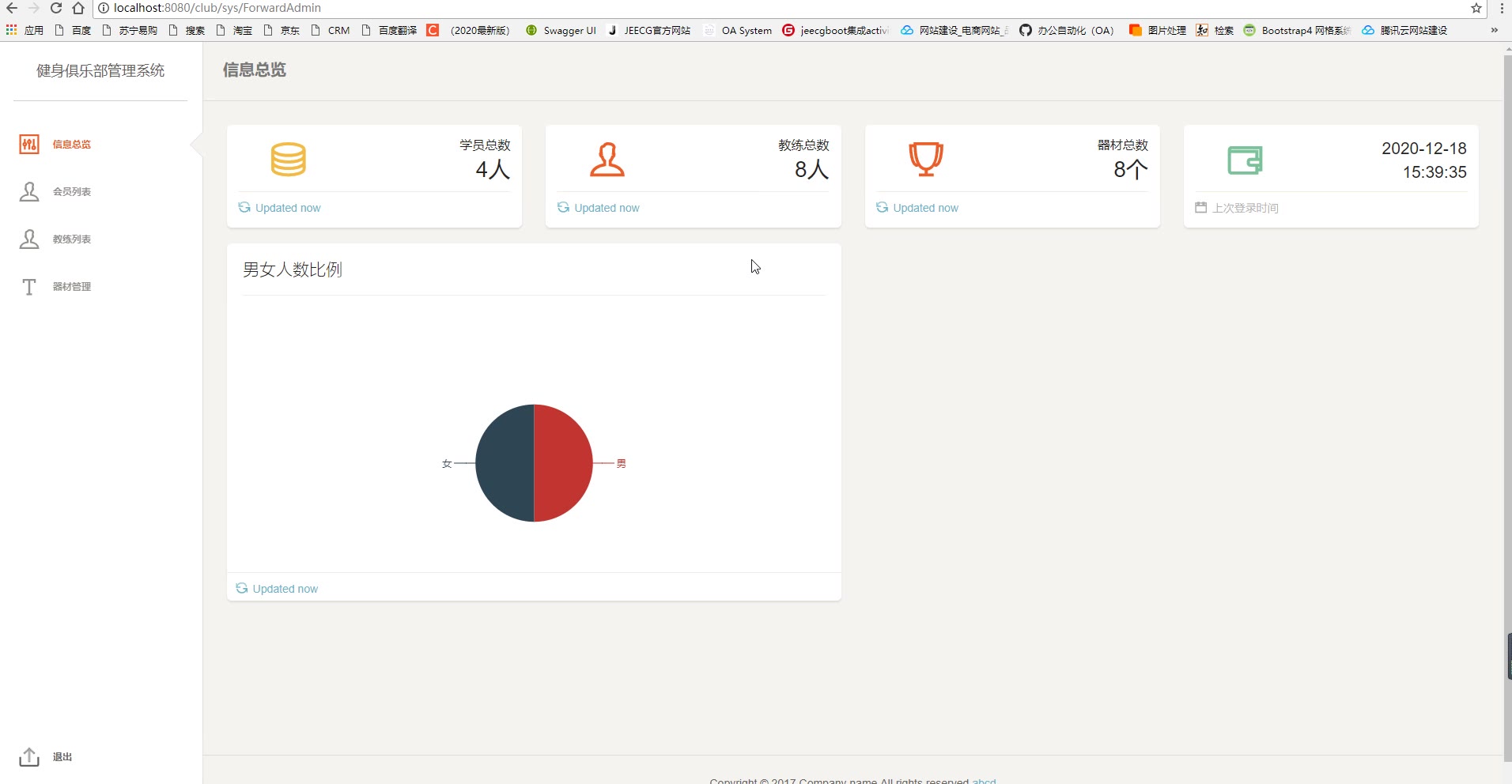Click refresh icon below the pie chart
The height and width of the screenshot is (784, 1512).
click(x=242, y=588)
